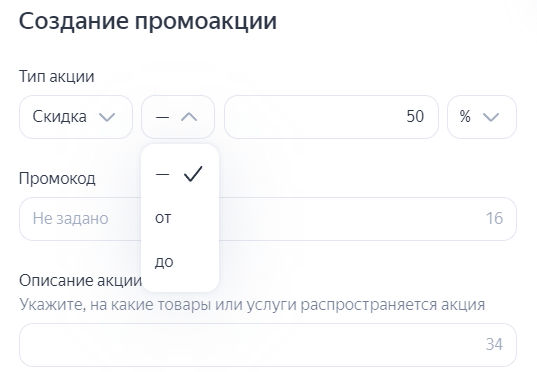Select the "—" option in the dropdown list
This screenshot has width=537, height=372.
pos(180,174)
